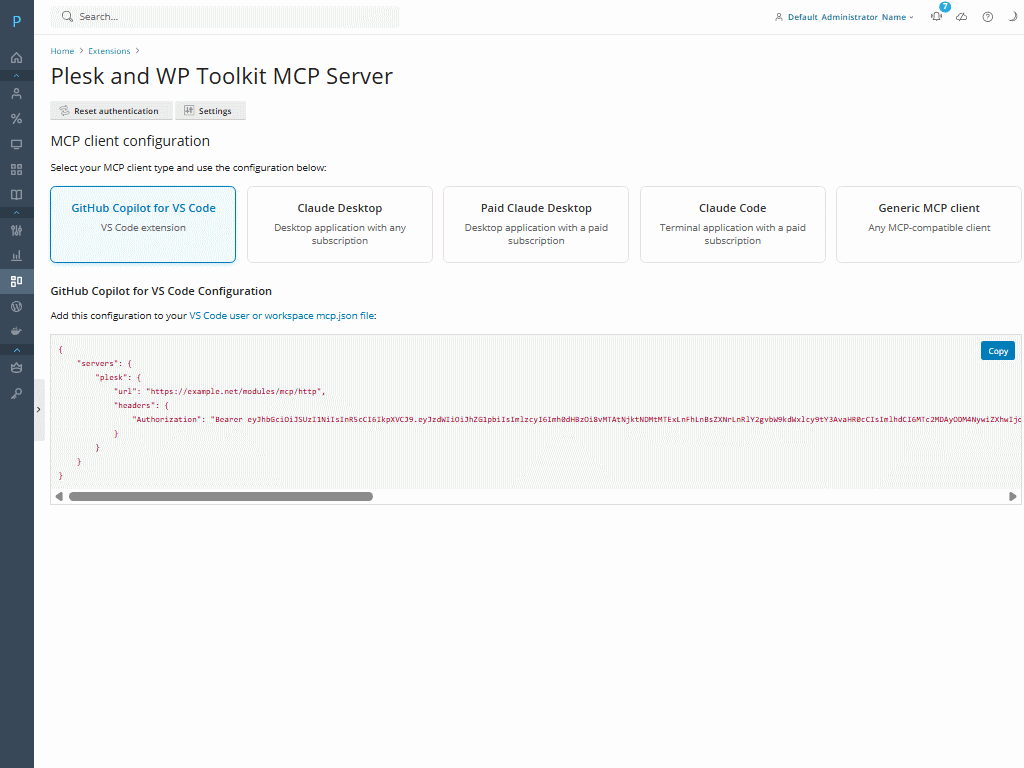Click the horizontal scrollbar under the code
Viewport: 1024px width, 768px height.
(x=220, y=496)
